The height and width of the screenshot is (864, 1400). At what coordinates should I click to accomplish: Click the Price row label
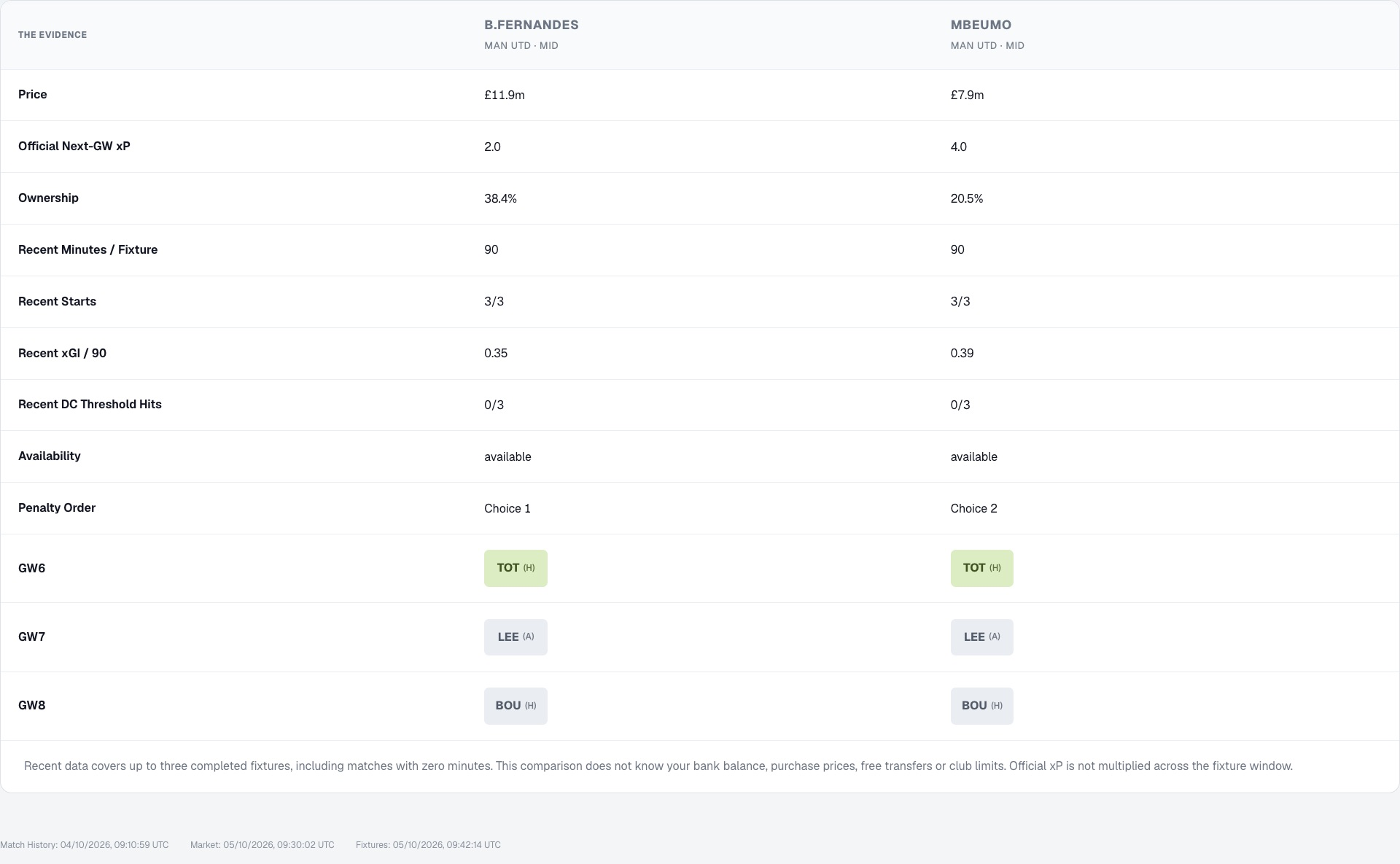point(33,94)
